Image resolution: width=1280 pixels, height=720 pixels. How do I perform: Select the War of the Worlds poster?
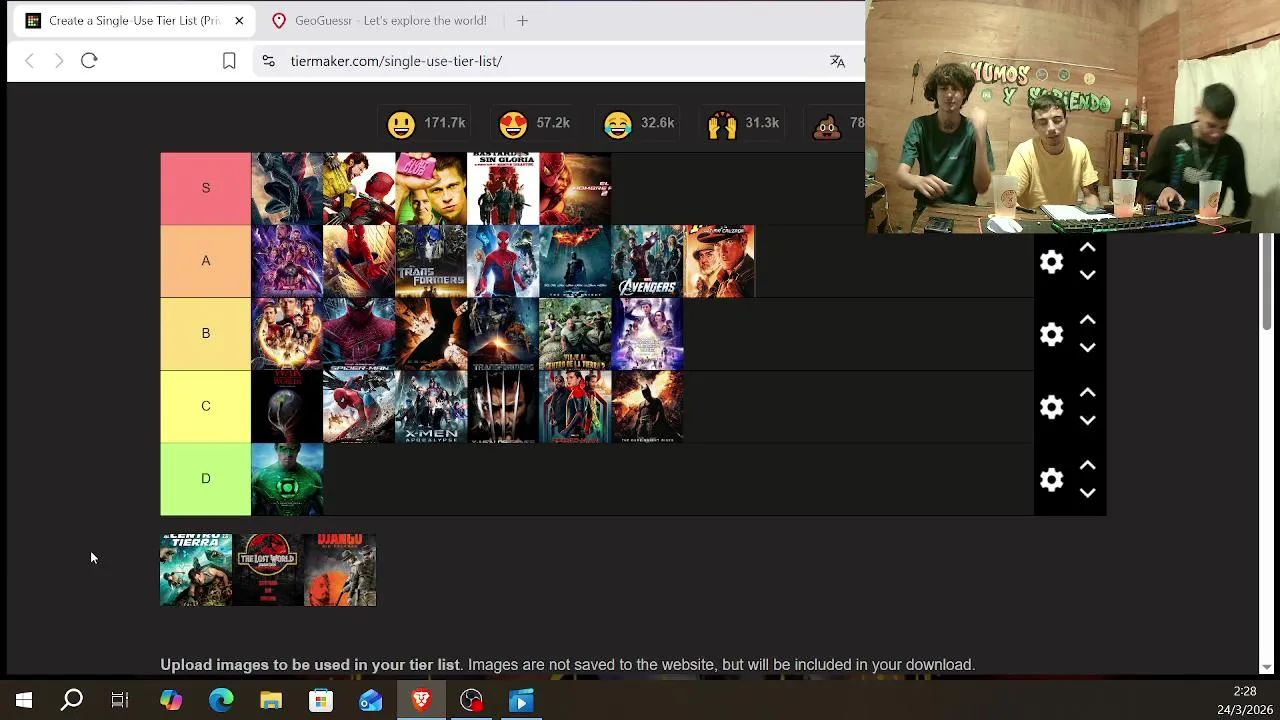tap(287, 407)
